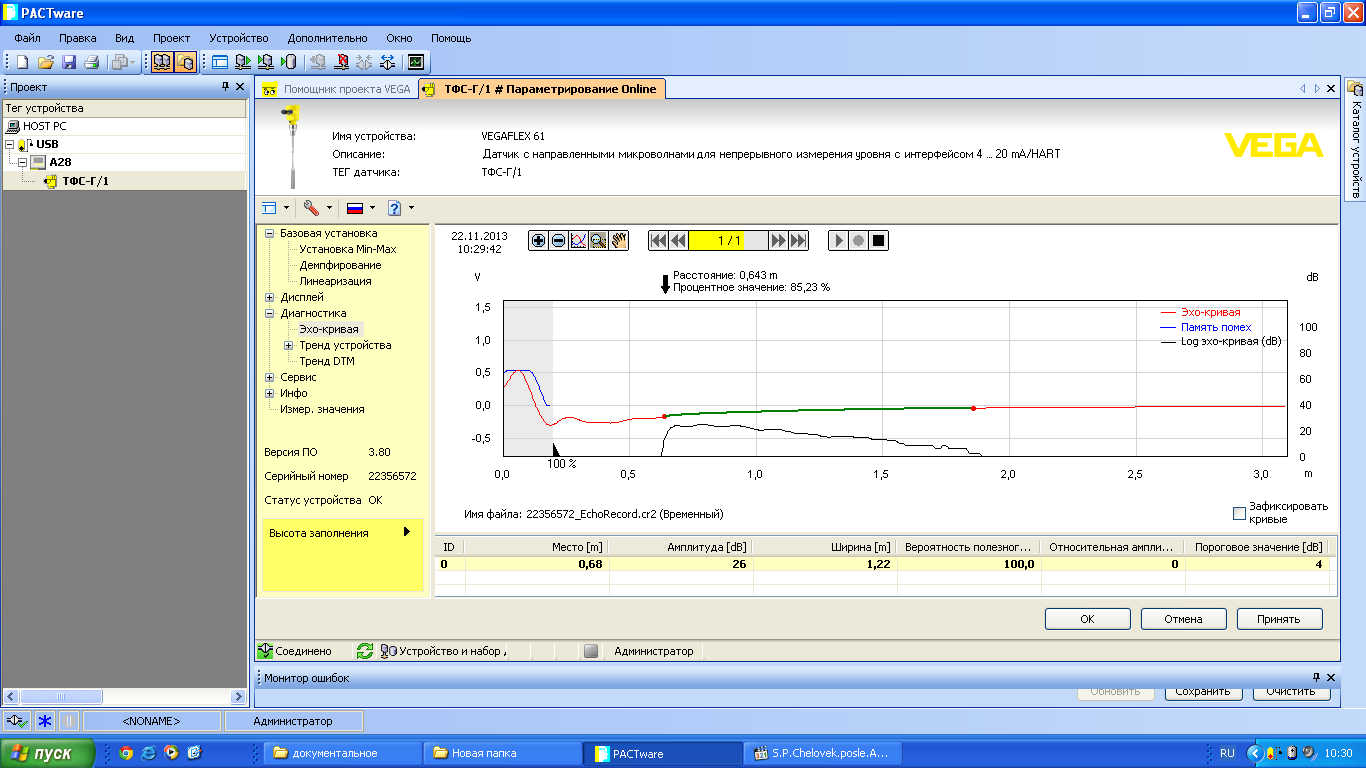
Task: Click the curve selection chart icon
Action: point(578,240)
